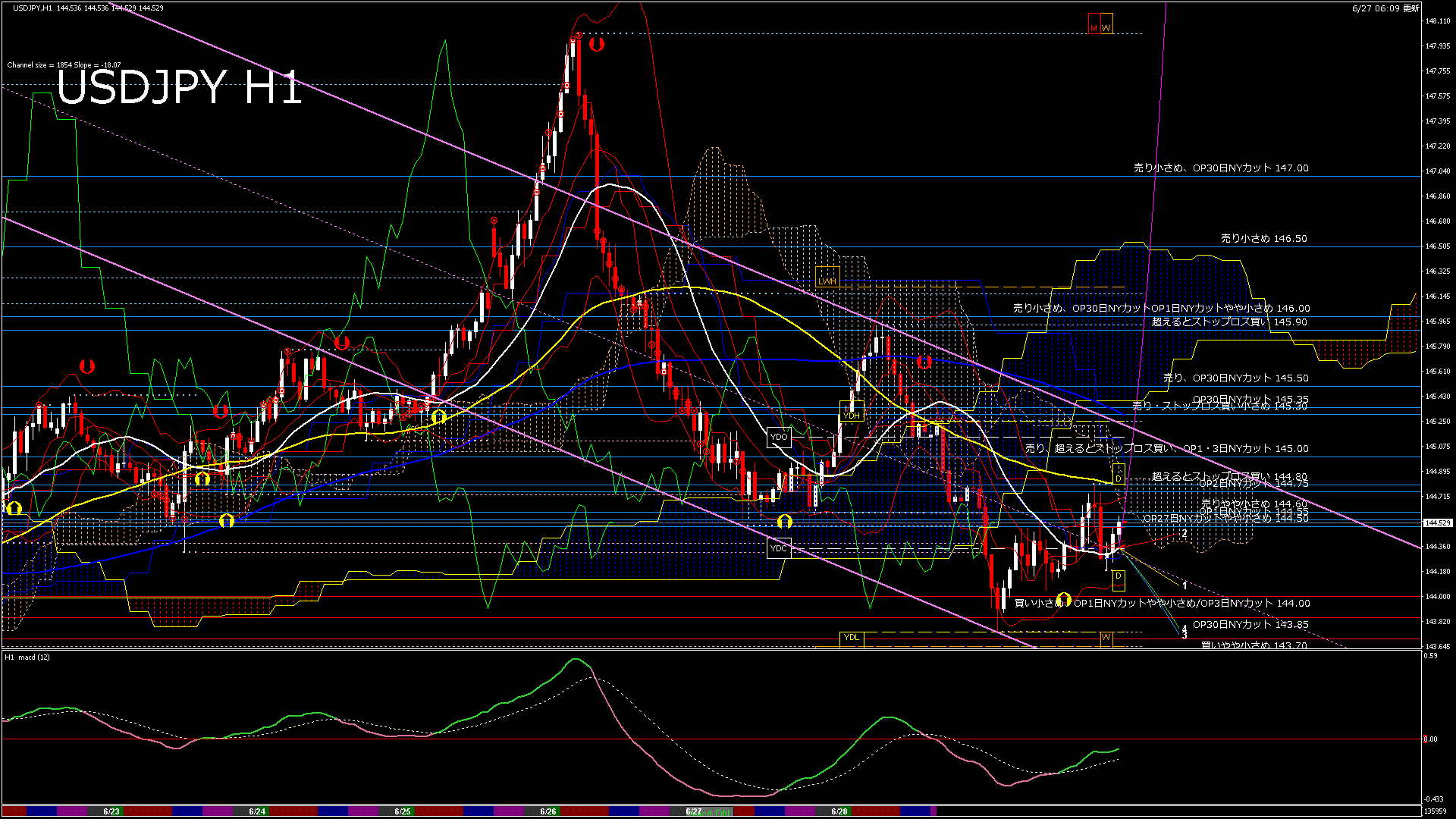The image size is (1456, 819).
Task: Click the current price tag 144.529
Action: pos(1438,522)
